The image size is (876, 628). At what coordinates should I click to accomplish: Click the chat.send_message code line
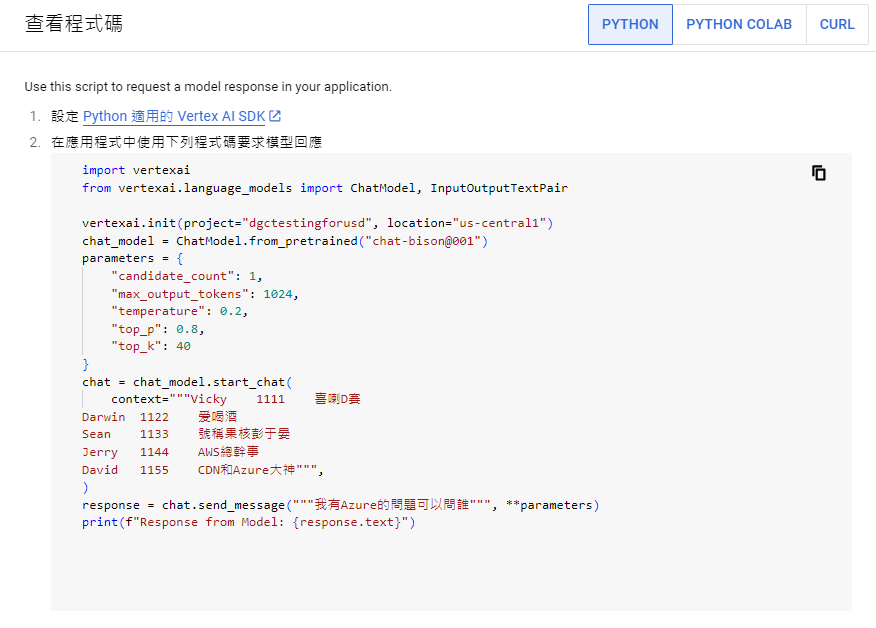340,505
